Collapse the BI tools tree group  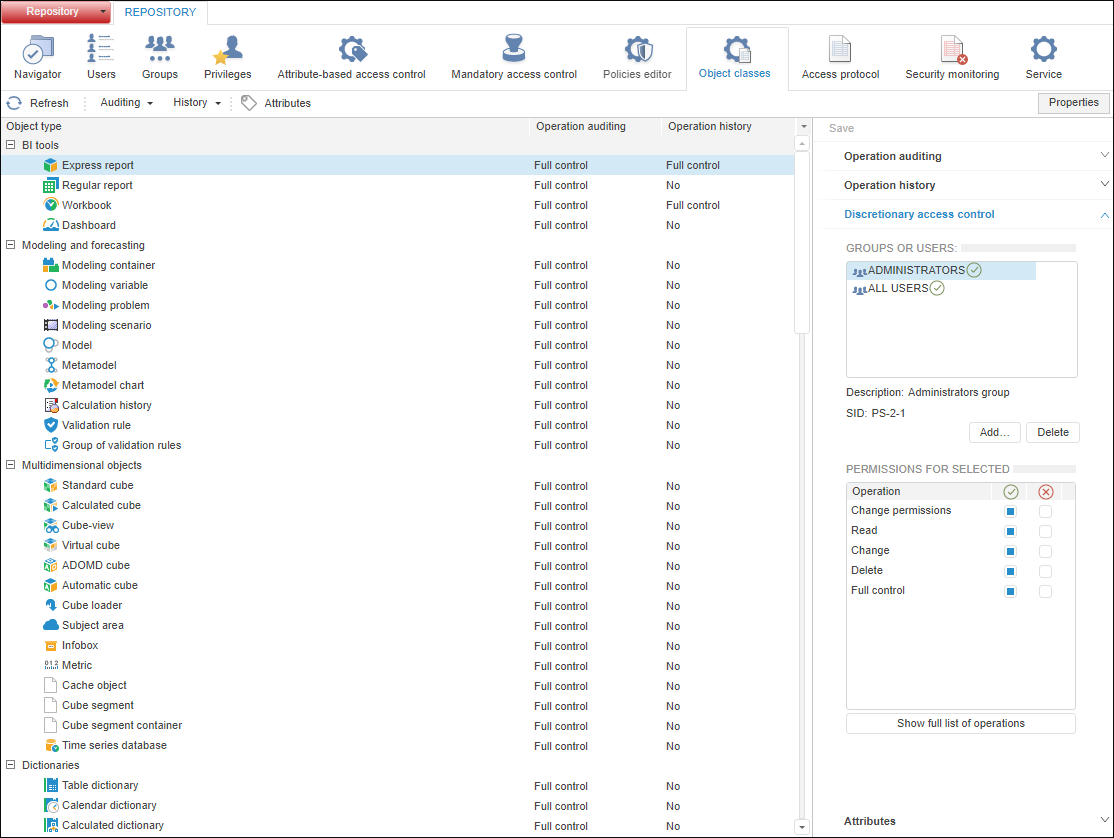coord(10,146)
